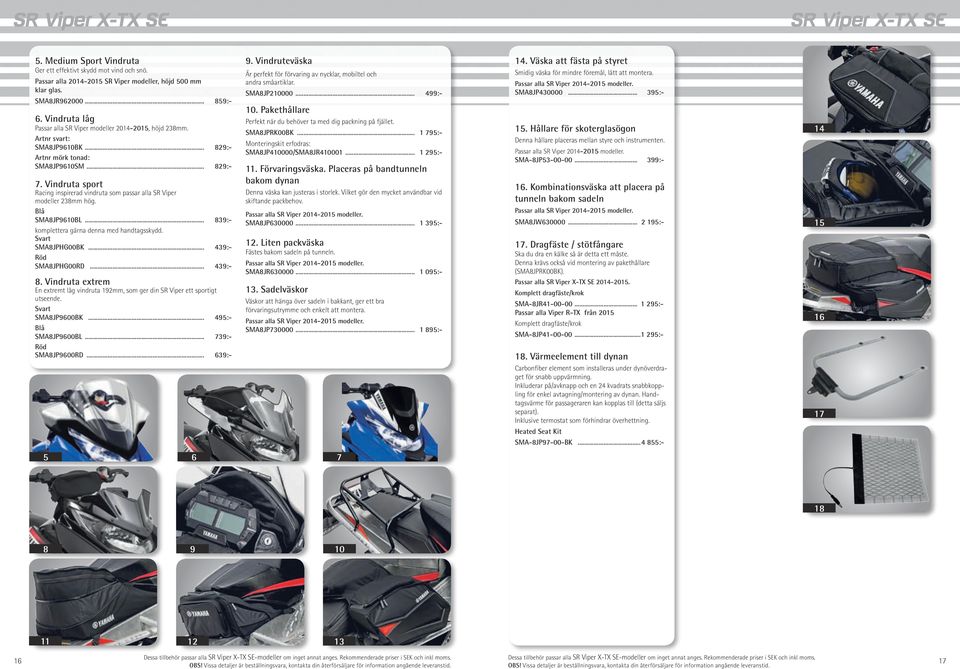Select heading '6. Vindruta låg'
The image size is (960, 669).
click(x=64, y=118)
